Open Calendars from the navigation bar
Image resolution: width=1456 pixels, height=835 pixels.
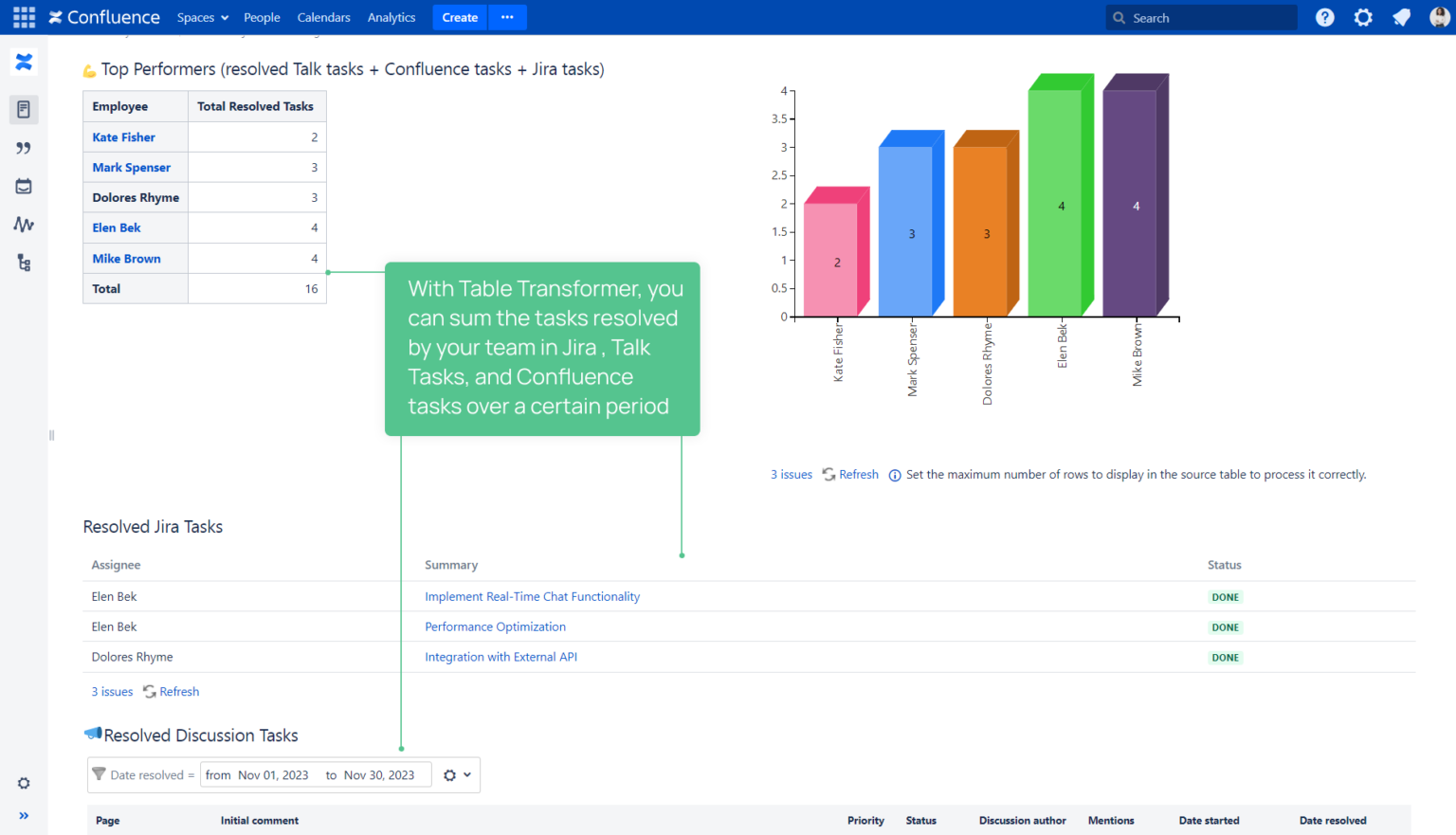tap(323, 17)
